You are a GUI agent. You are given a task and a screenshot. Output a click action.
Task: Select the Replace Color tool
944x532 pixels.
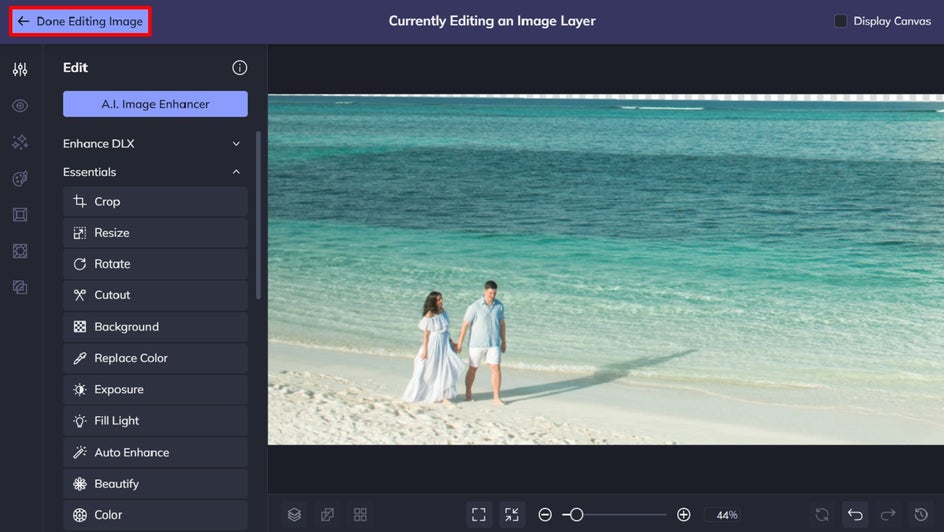coord(155,358)
